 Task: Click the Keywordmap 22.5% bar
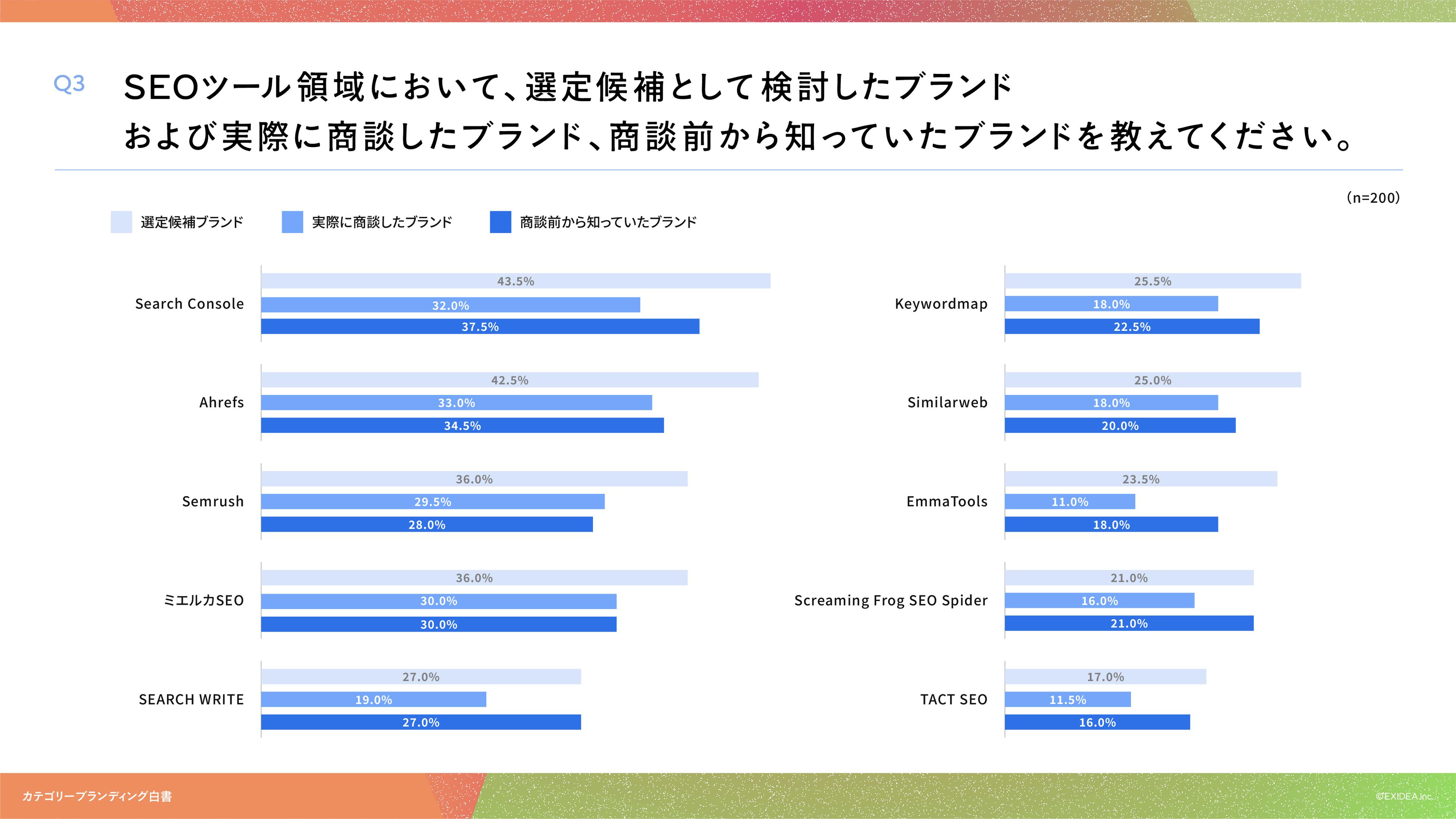1132,326
